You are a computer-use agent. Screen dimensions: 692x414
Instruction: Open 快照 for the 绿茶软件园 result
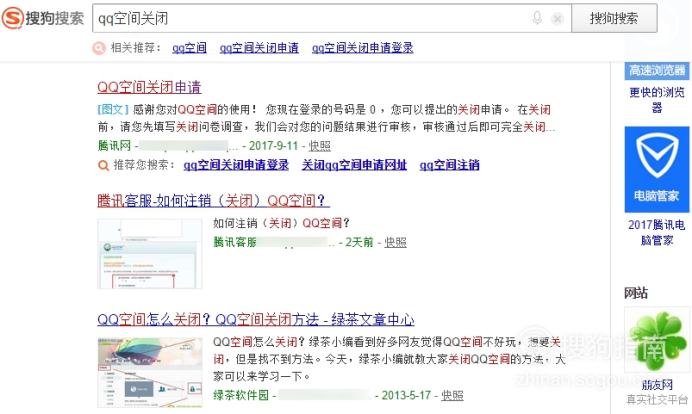click(x=452, y=395)
